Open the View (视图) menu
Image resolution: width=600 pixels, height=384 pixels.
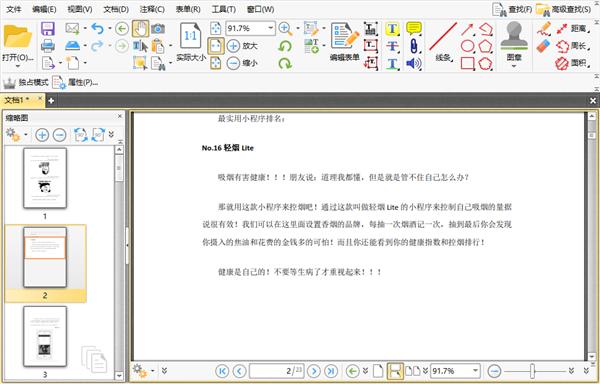[x=80, y=9]
